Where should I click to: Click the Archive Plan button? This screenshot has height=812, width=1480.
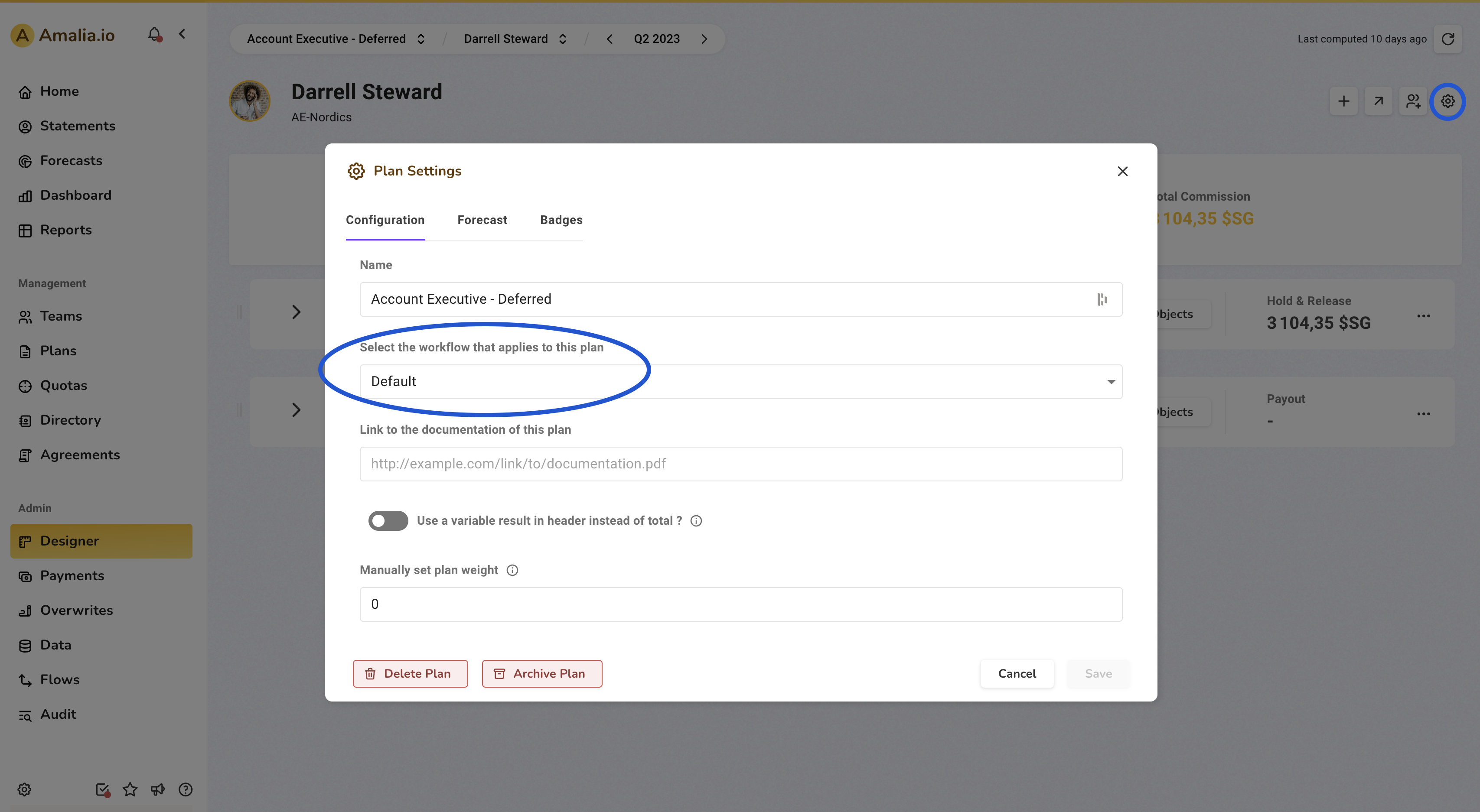click(x=542, y=674)
